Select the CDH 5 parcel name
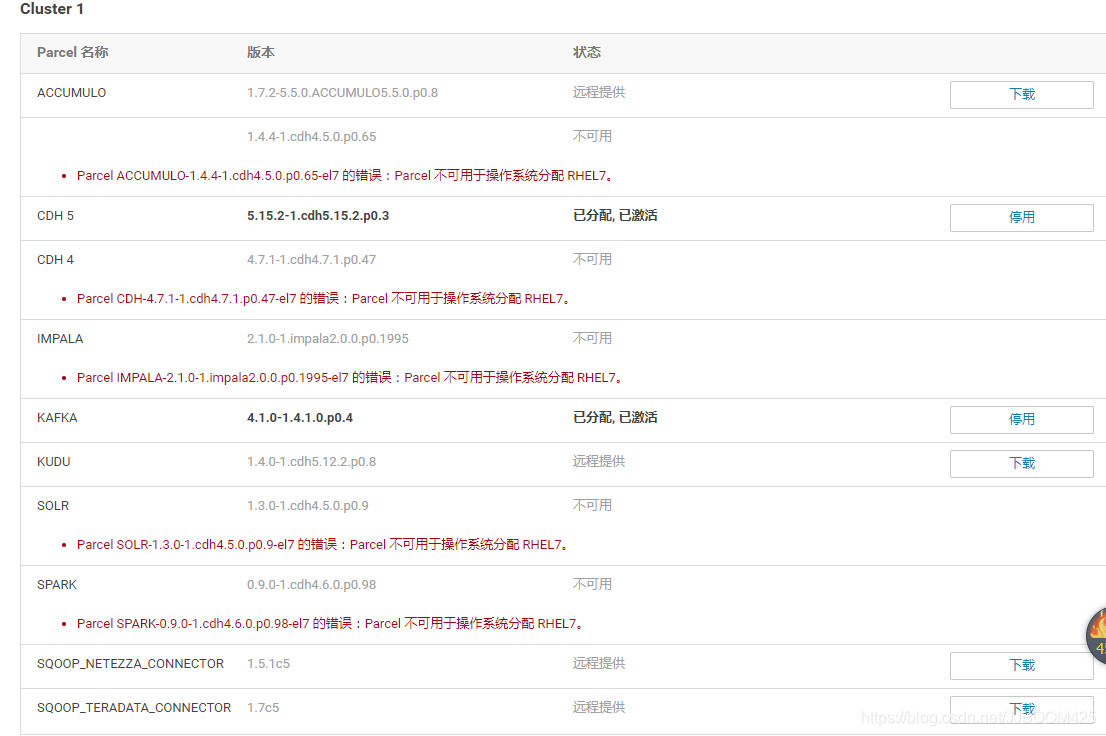The height and width of the screenshot is (736, 1106). pos(57,215)
